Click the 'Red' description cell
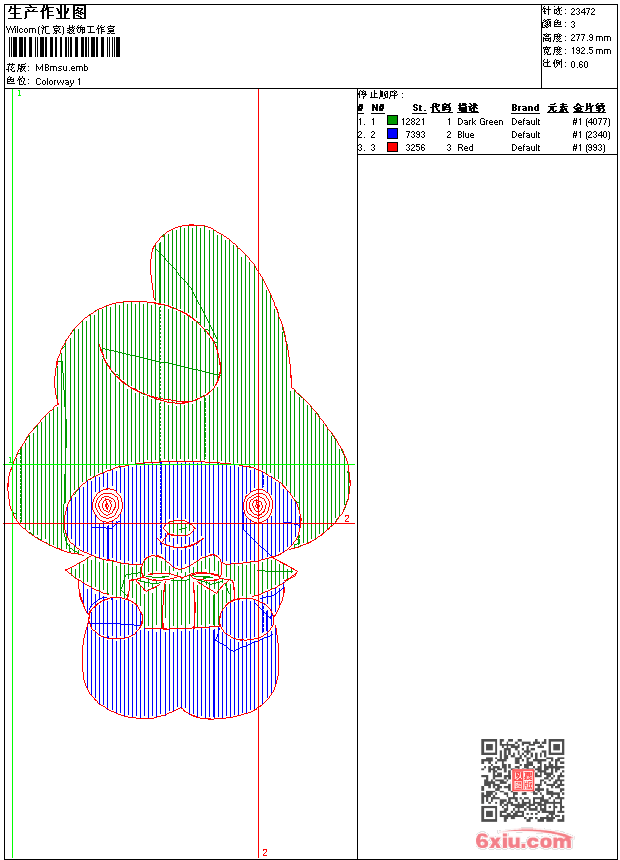Image resolution: width=620 pixels, height=860 pixels. pyautogui.click(x=465, y=148)
